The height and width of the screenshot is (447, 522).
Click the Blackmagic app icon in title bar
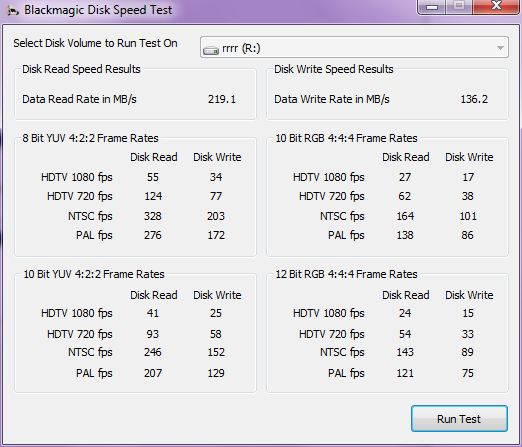pyautogui.click(x=13, y=11)
